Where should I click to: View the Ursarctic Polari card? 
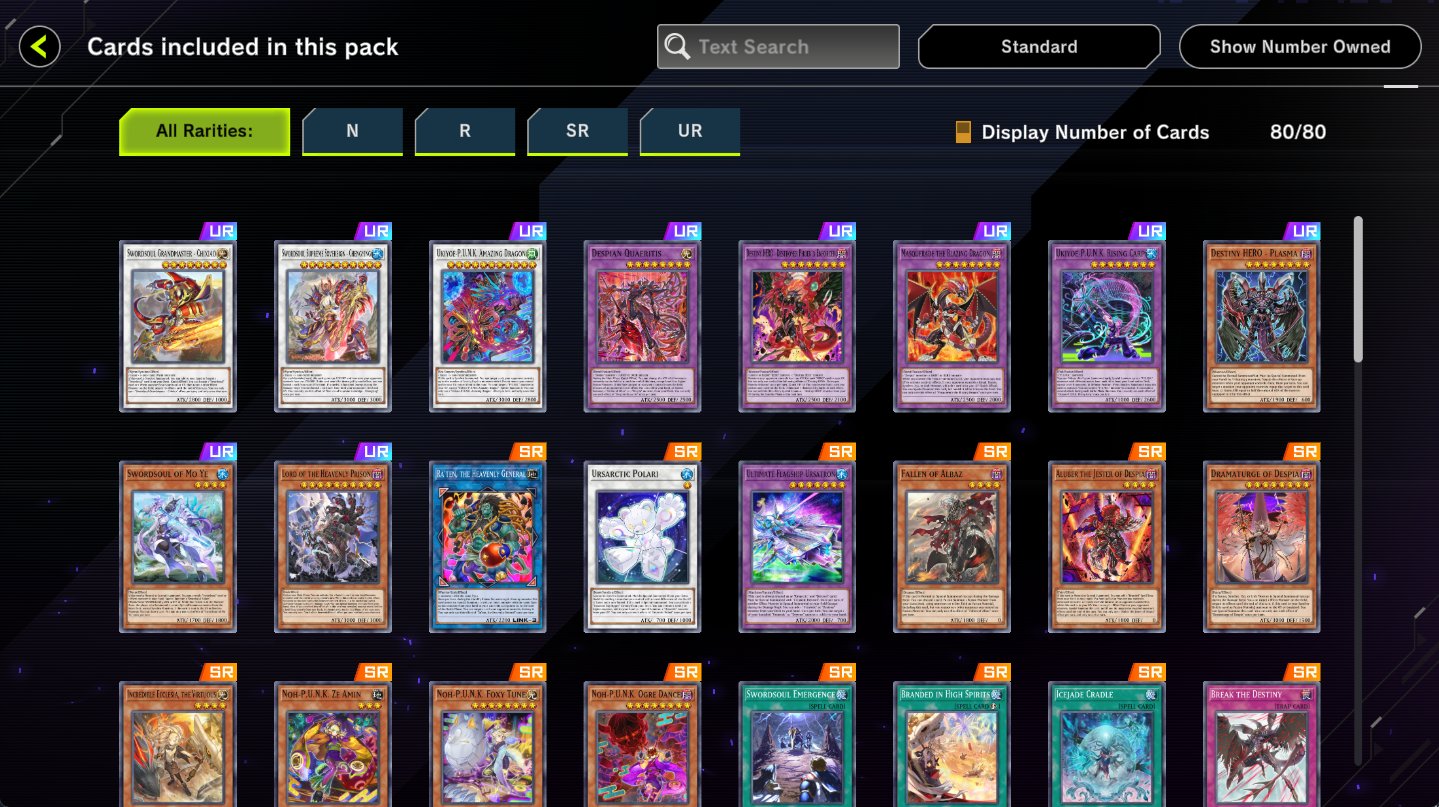pos(642,546)
